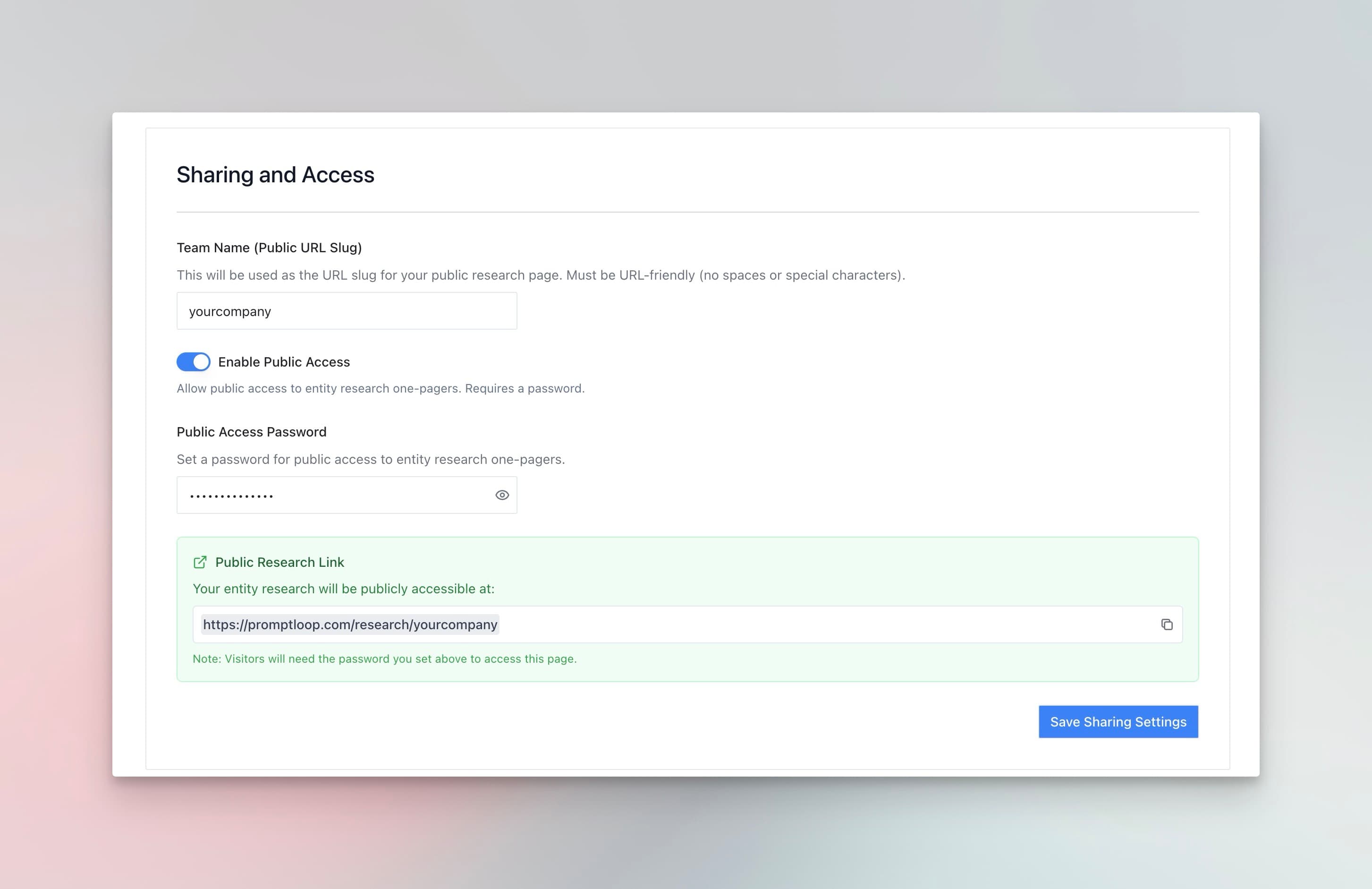Click the Enable Public Access label text
The width and height of the screenshot is (1372, 889).
[x=284, y=362]
